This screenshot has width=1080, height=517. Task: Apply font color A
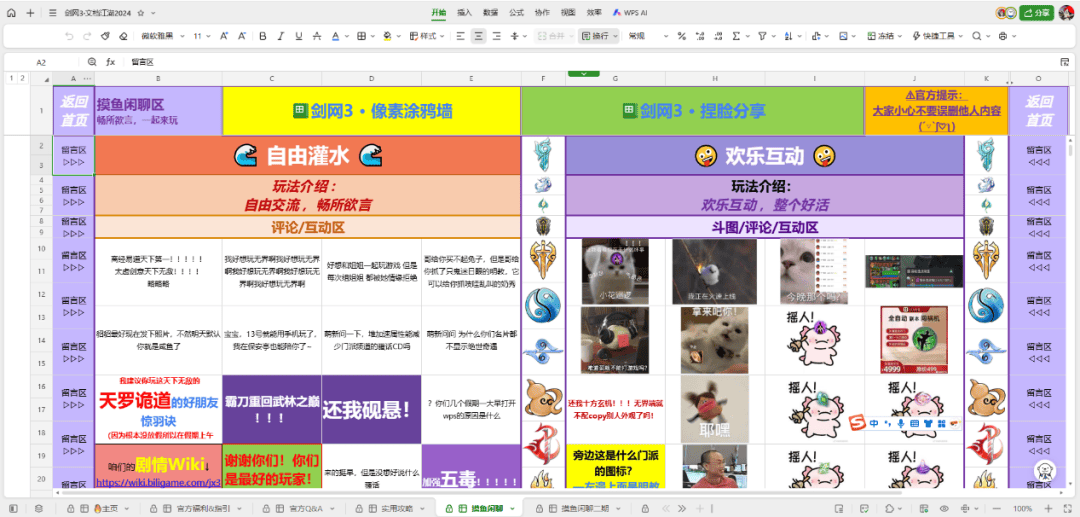335,36
